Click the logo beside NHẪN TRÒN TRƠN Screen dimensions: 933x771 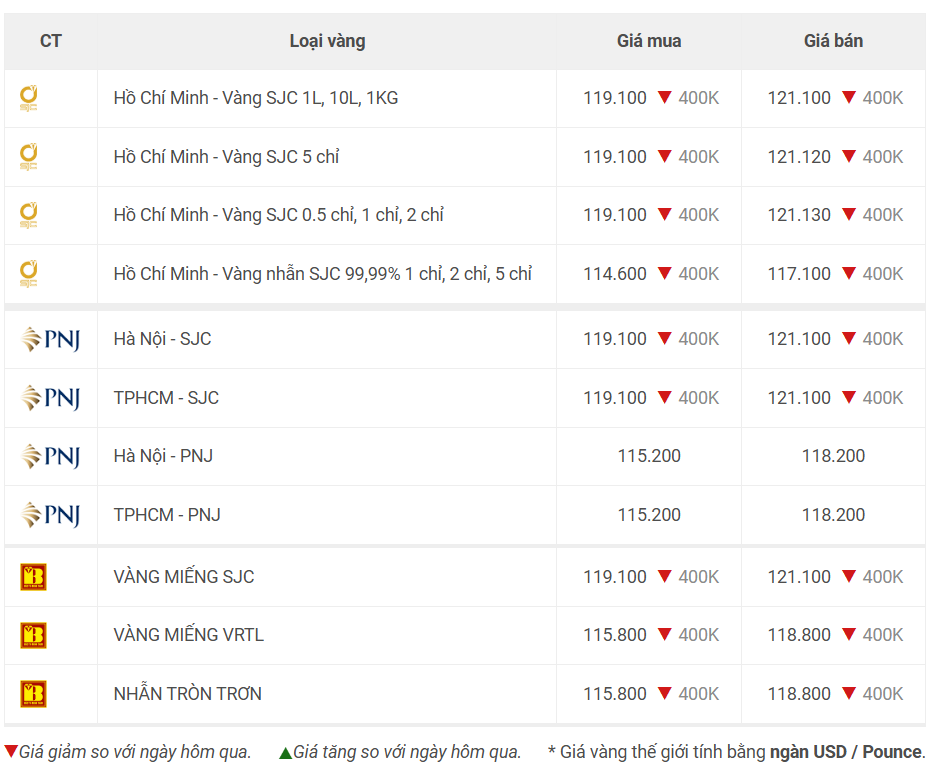pos(33,694)
